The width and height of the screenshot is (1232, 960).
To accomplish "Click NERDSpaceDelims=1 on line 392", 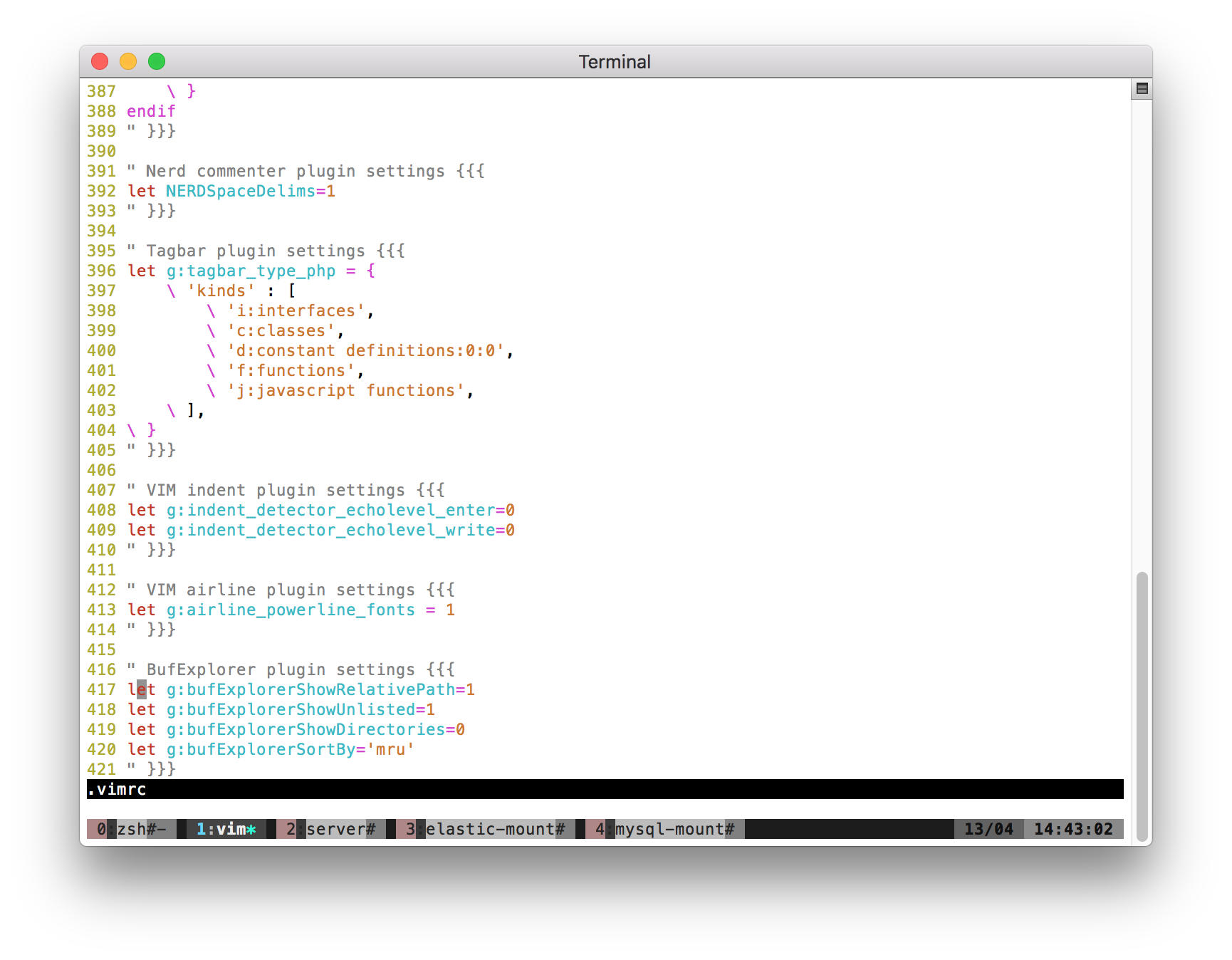I will [250, 191].
